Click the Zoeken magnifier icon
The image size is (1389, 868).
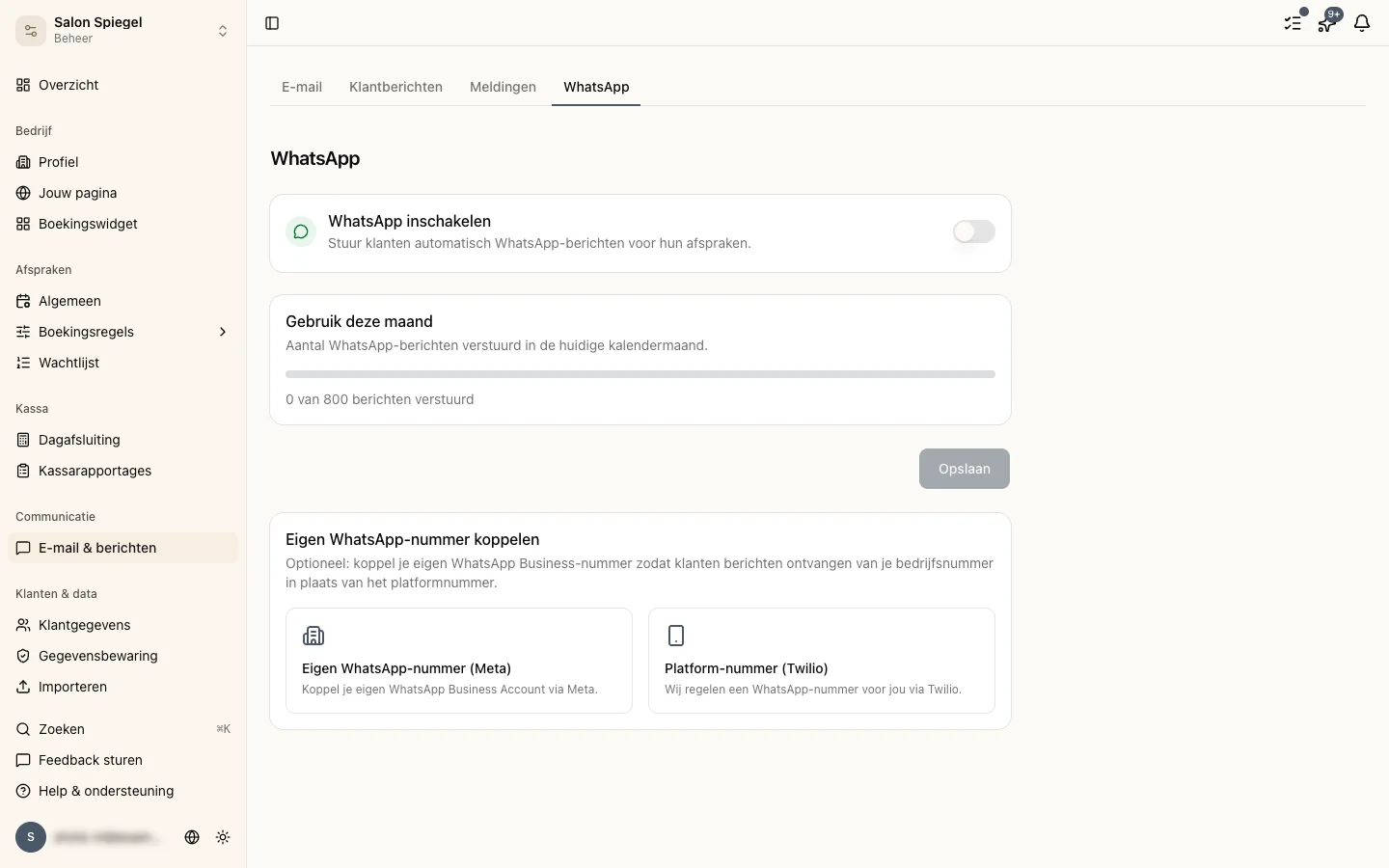23,729
